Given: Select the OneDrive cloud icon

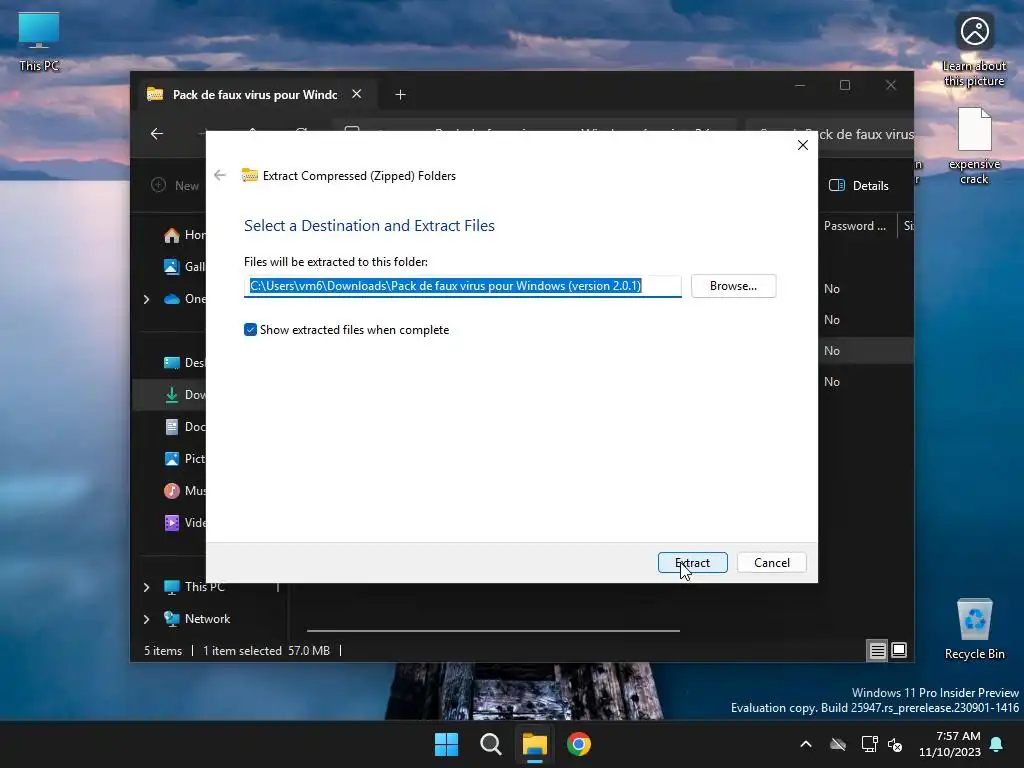Looking at the screenshot, I should pos(172,299).
